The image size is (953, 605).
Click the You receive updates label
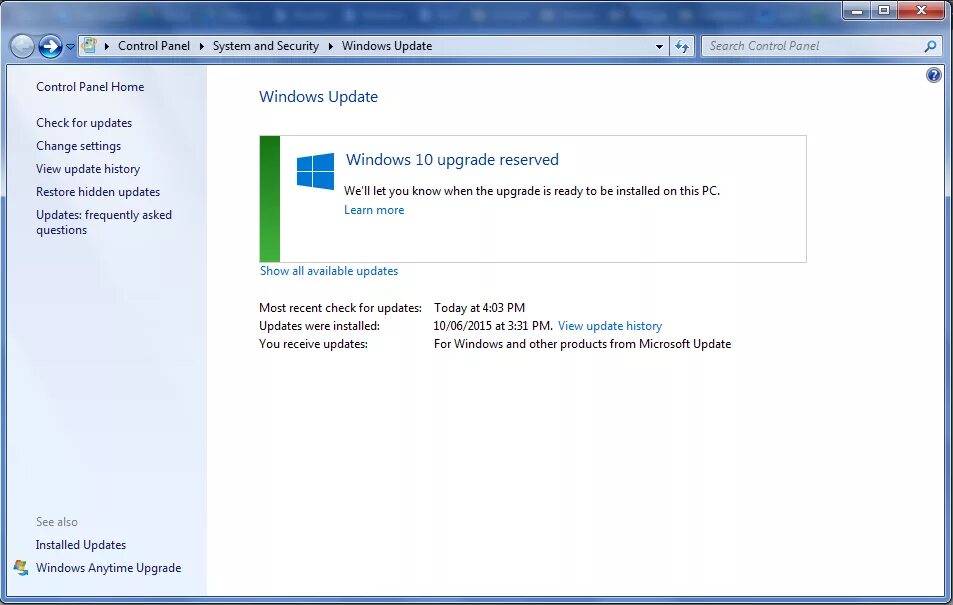[314, 344]
